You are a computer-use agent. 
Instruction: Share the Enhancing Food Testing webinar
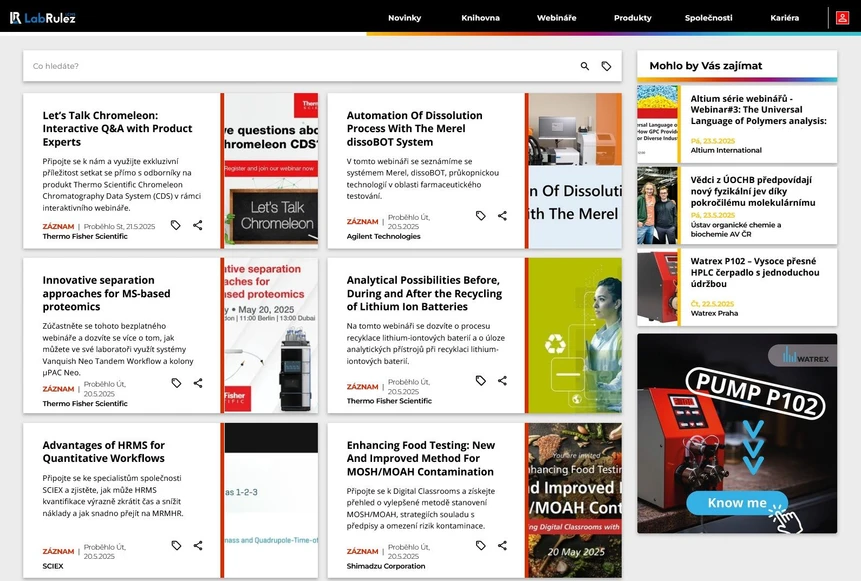click(502, 545)
